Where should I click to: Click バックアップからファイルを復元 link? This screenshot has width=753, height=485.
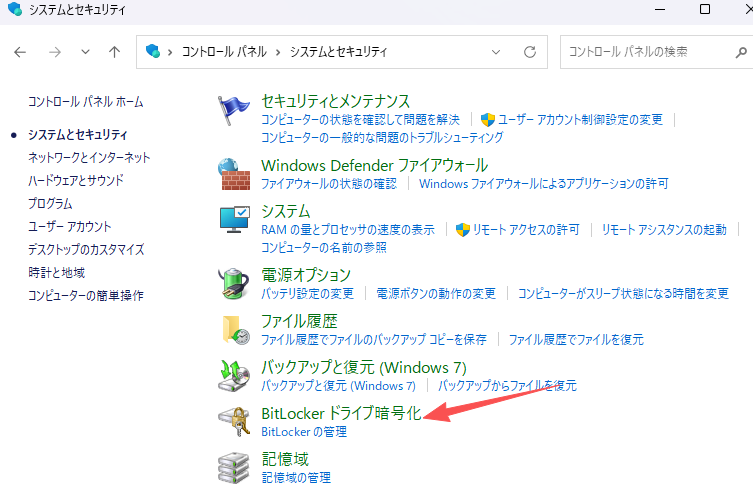click(x=508, y=386)
